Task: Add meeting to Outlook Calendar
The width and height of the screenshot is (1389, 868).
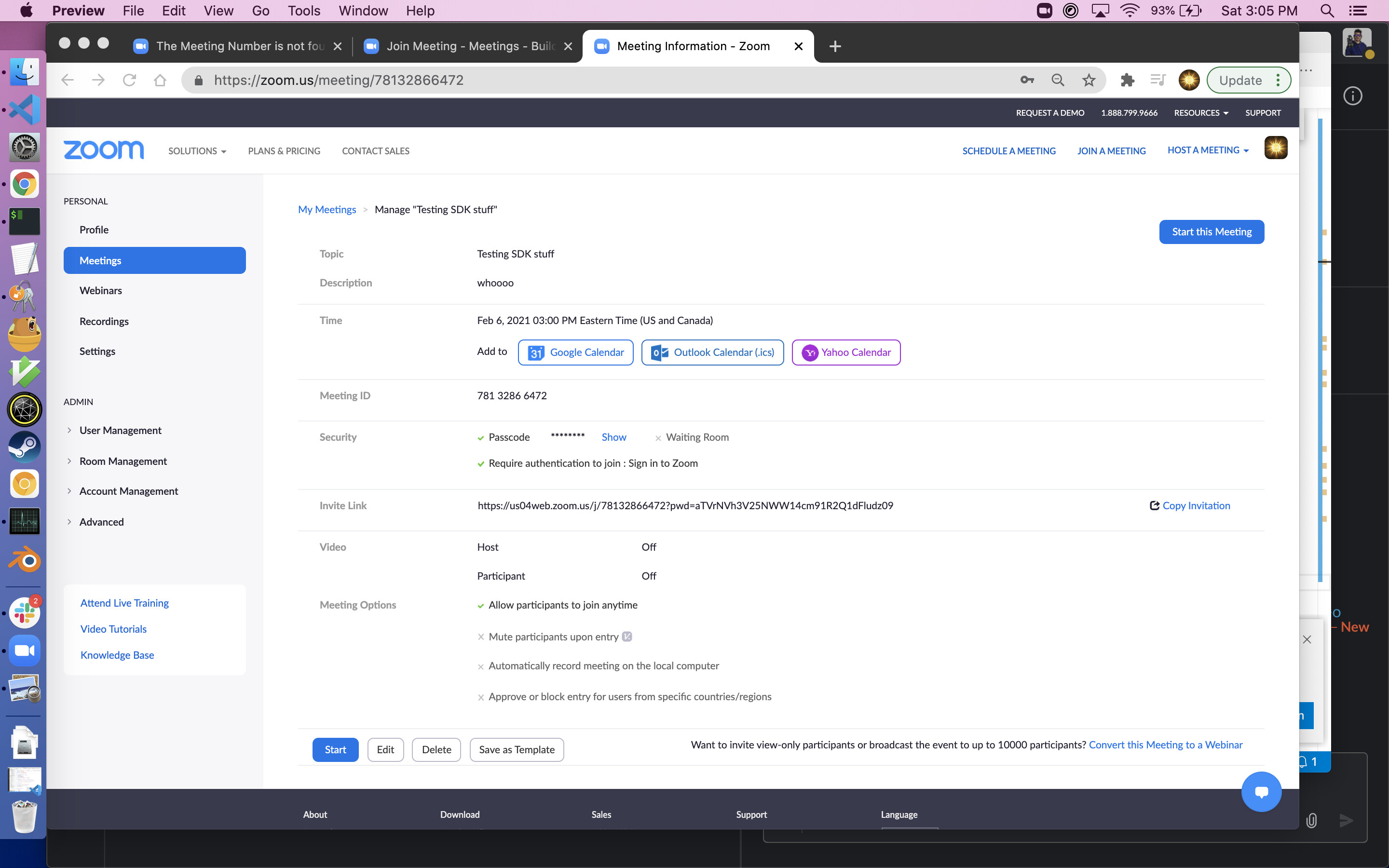Action: click(x=712, y=353)
